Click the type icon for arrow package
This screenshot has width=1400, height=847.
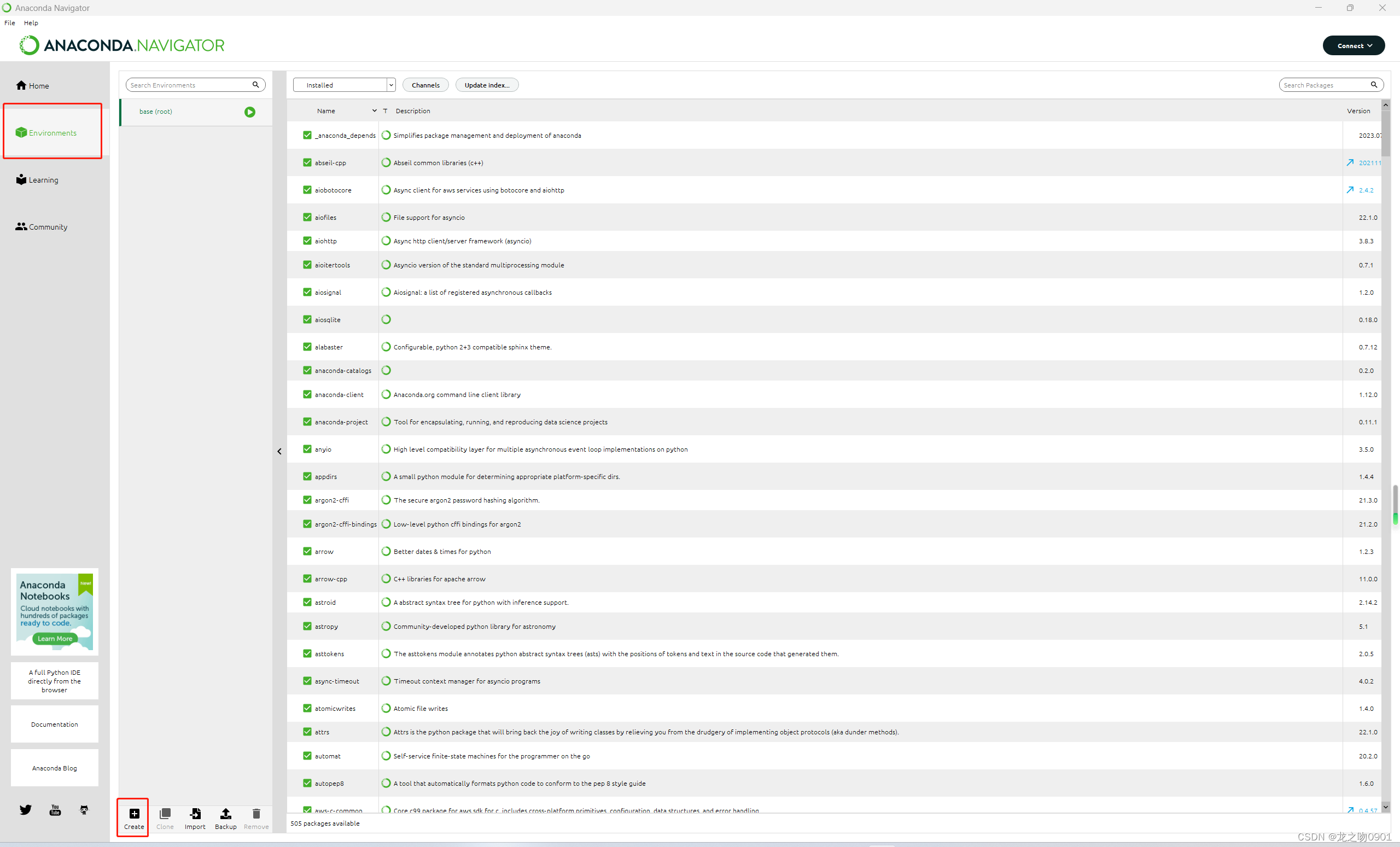(386, 551)
